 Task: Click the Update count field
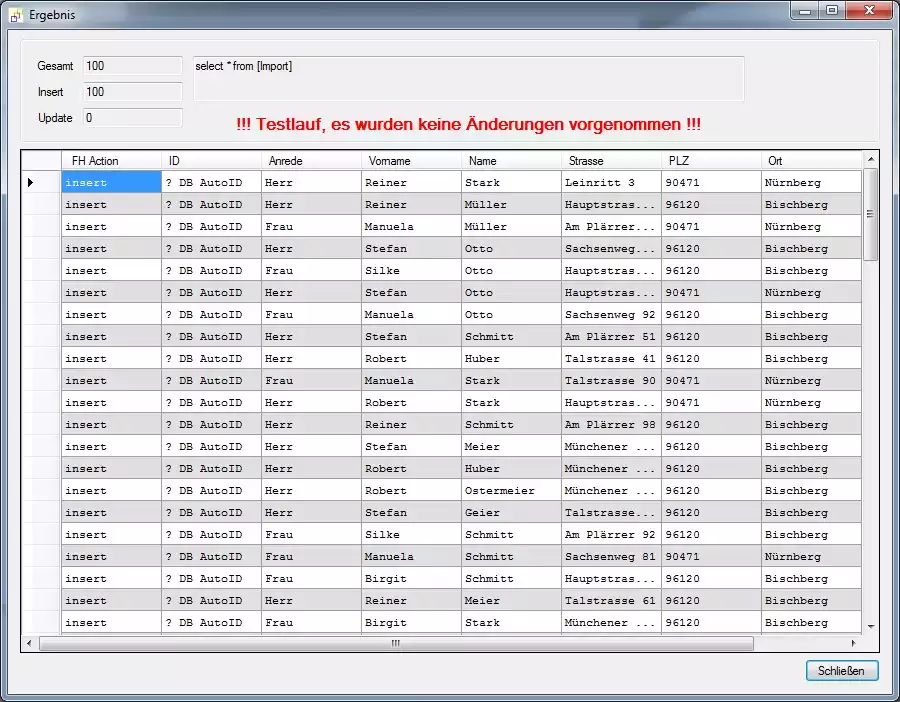[x=132, y=118]
